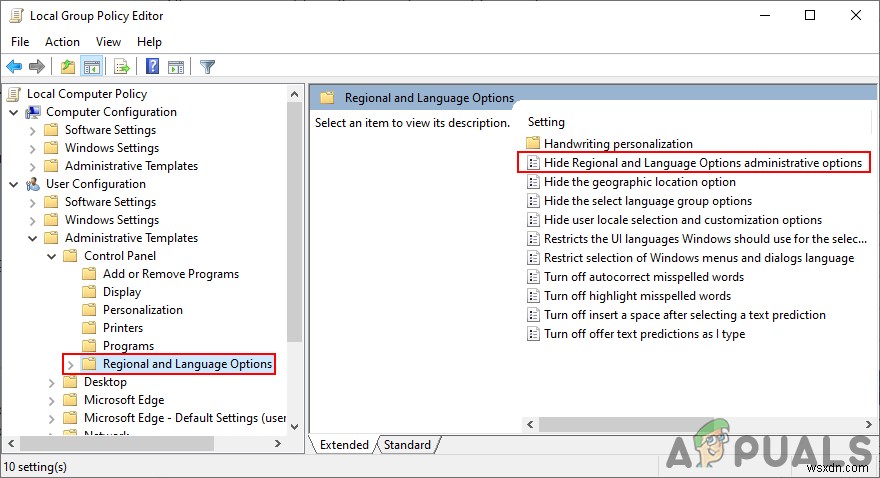Image resolution: width=880 pixels, height=478 pixels.
Task: Click folder icon next to Display
Action: click(x=89, y=292)
